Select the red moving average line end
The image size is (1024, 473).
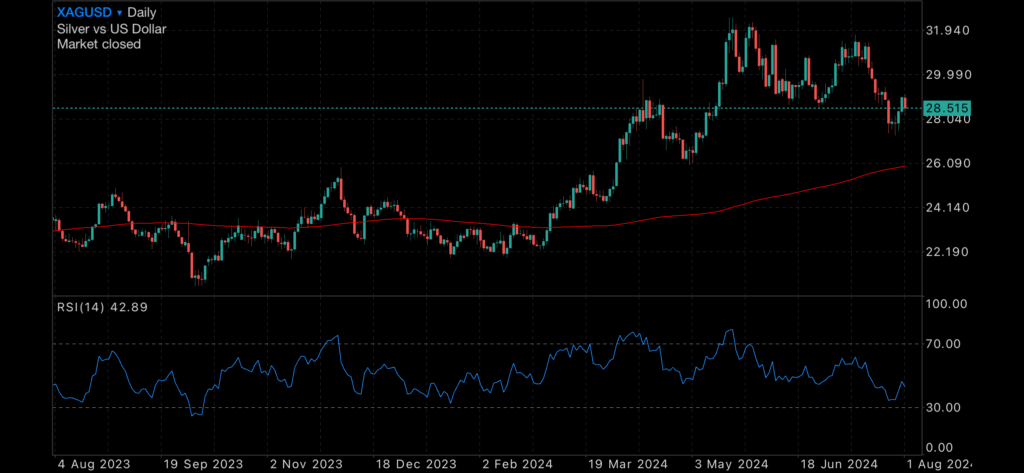coord(903,167)
